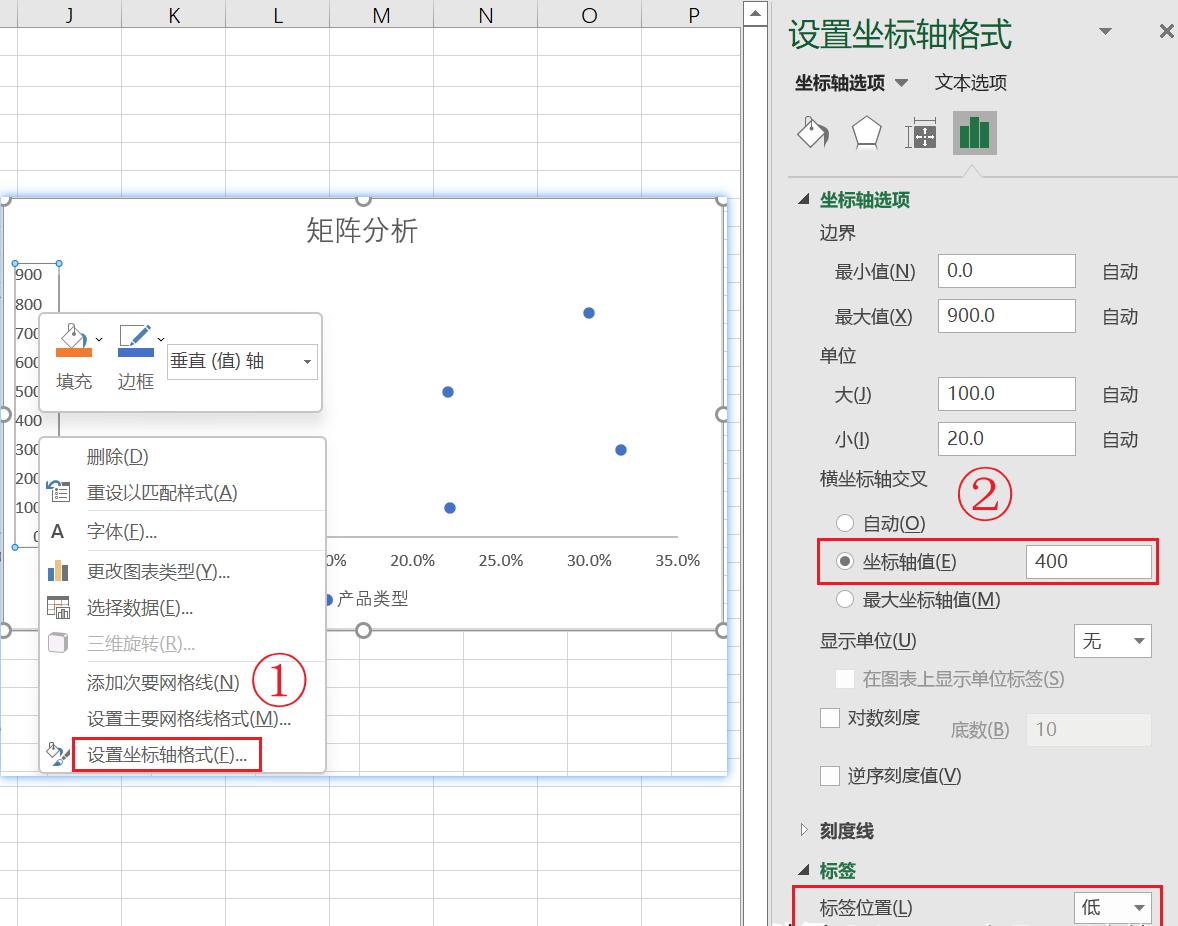Open the 边框 color dropdown arrow
Screen dimensions: 1178x926
(161, 339)
